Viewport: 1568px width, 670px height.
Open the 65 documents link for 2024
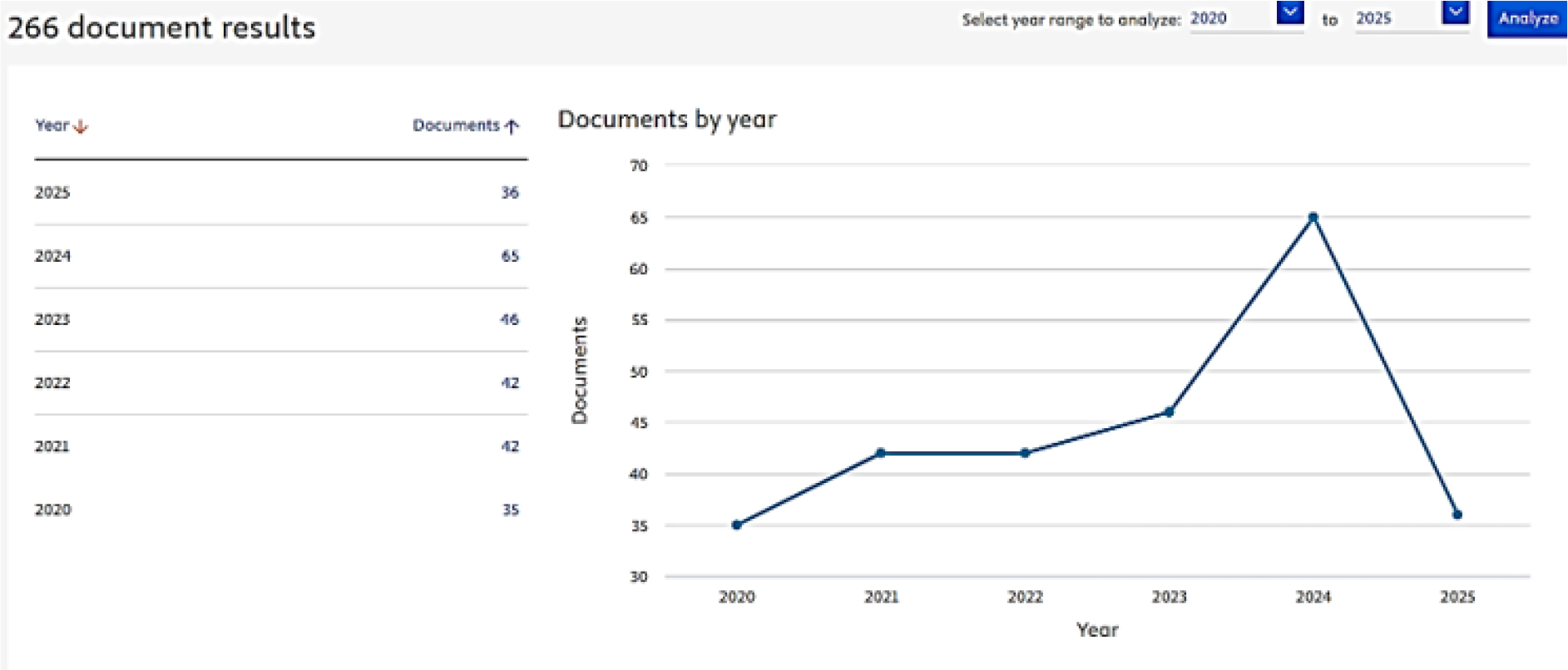[x=510, y=256]
